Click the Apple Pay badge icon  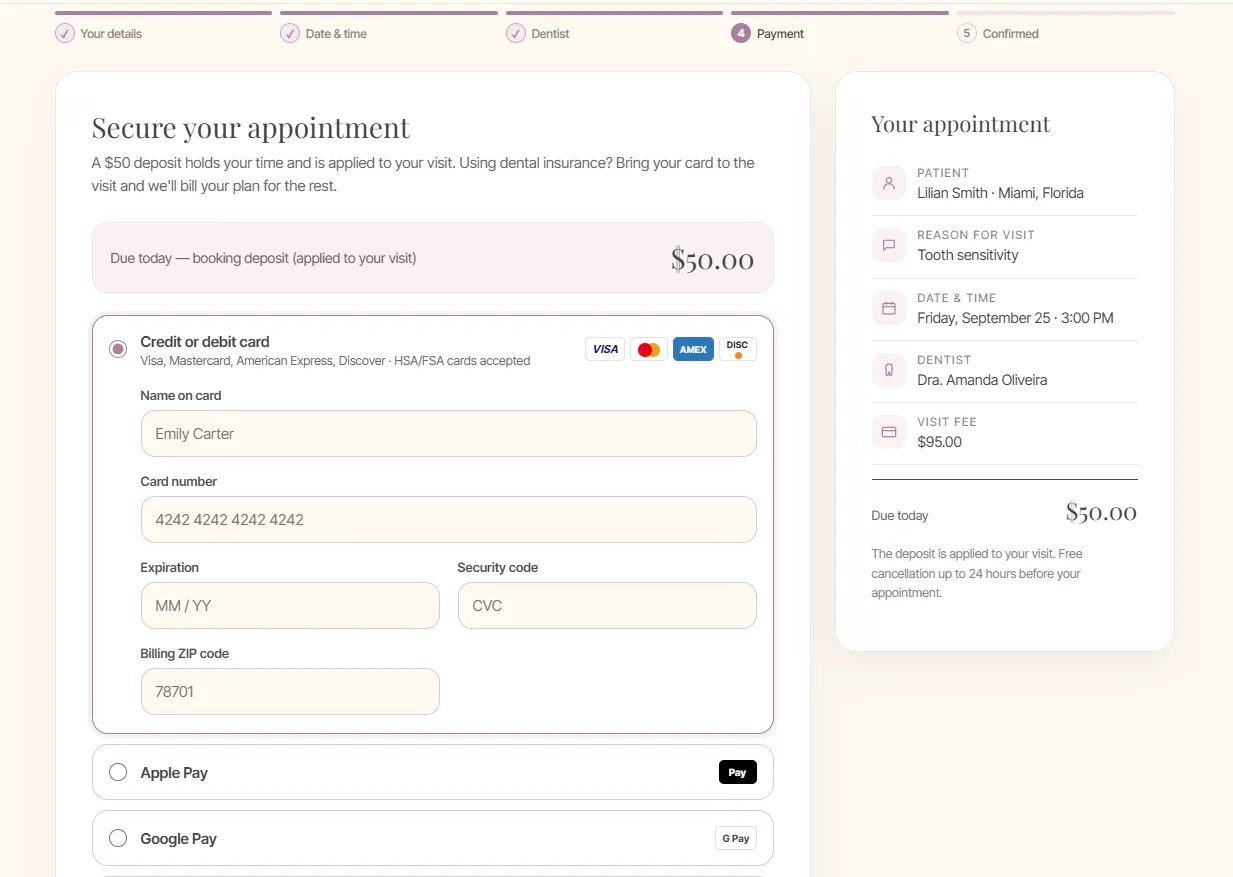pyautogui.click(x=738, y=772)
